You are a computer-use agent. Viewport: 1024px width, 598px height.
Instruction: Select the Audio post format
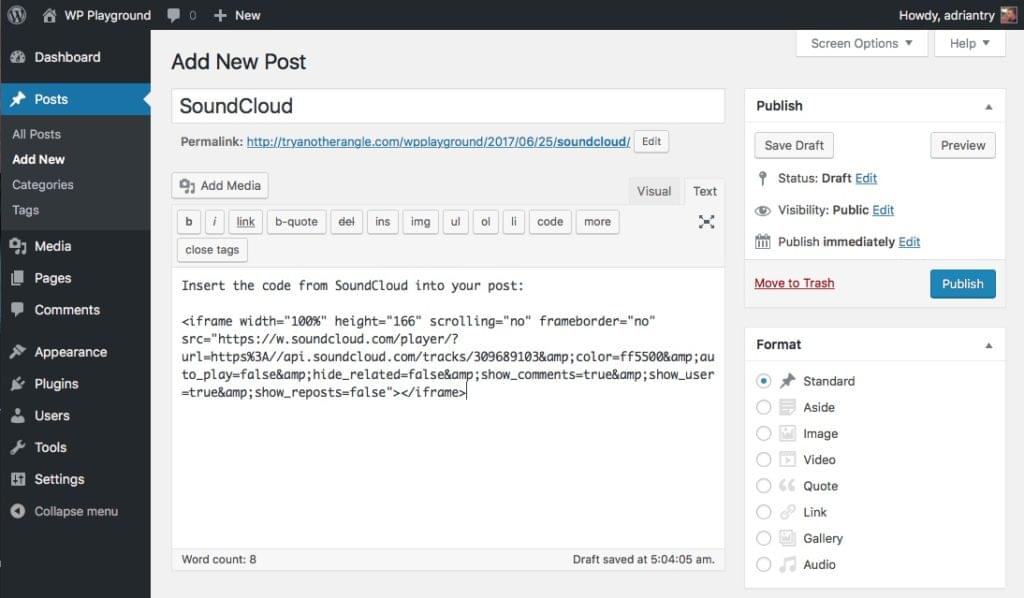click(763, 564)
